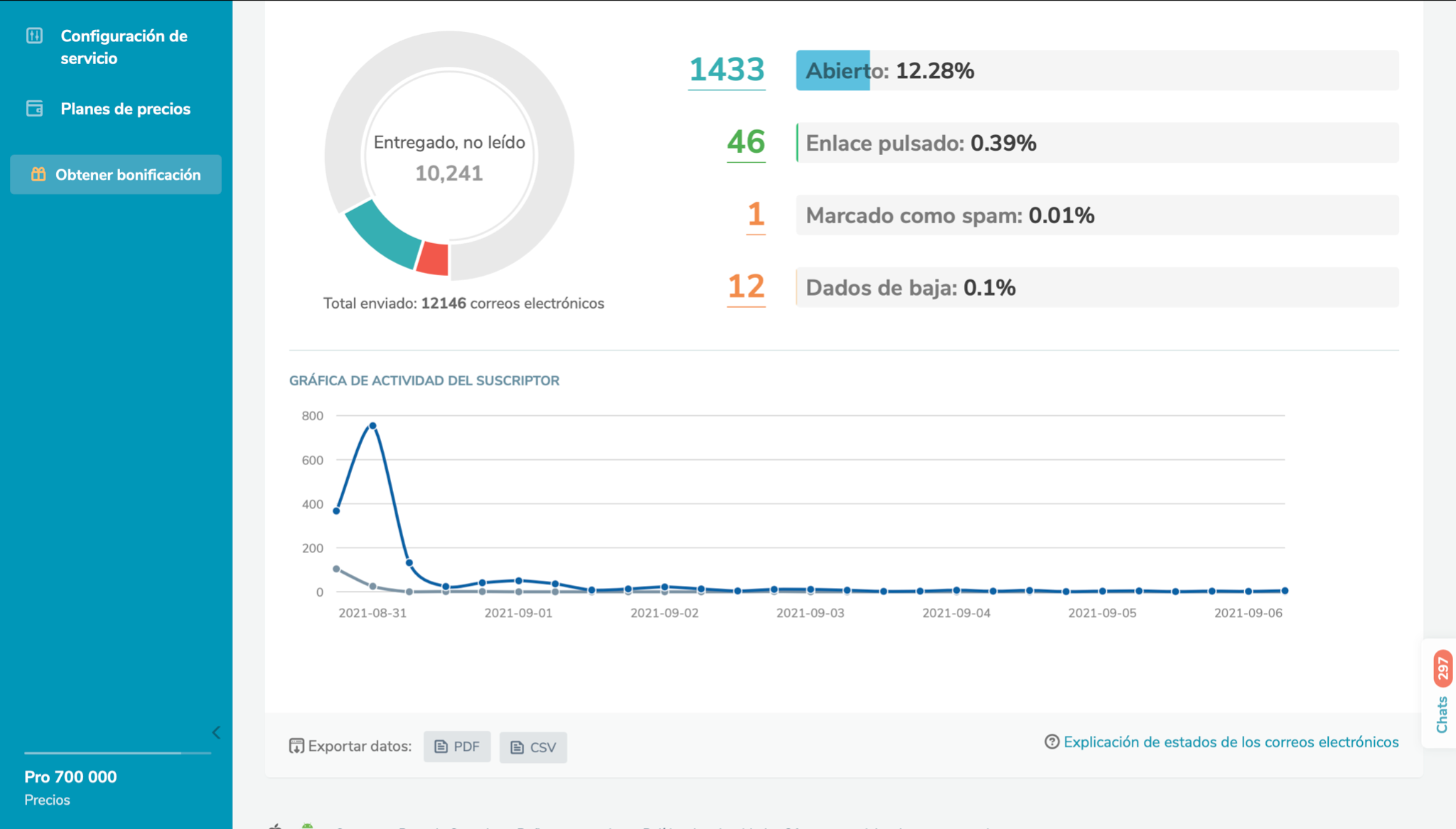The image size is (1456, 829).
Task: Open the Chats side panel tab
Action: coord(1442,714)
